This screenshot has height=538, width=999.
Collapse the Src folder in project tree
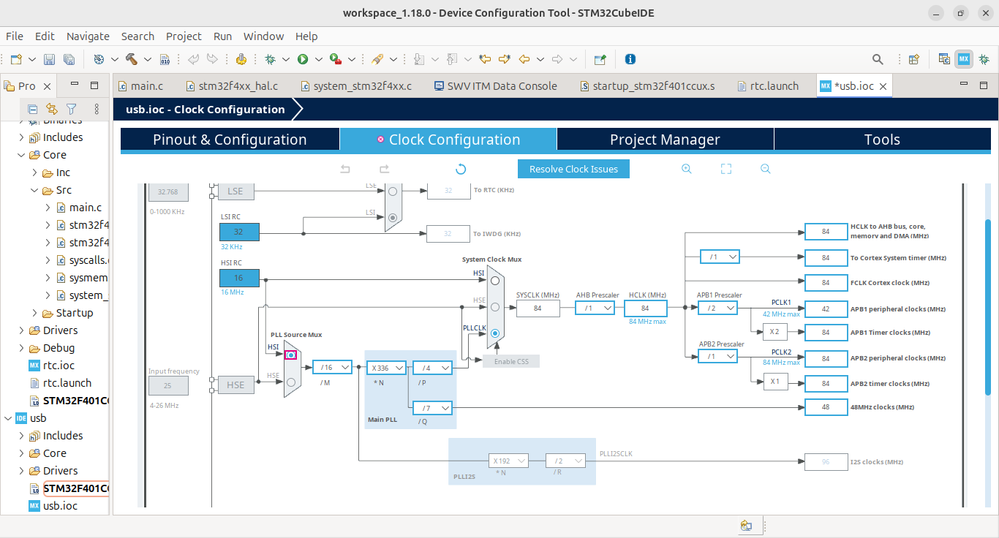(34, 190)
